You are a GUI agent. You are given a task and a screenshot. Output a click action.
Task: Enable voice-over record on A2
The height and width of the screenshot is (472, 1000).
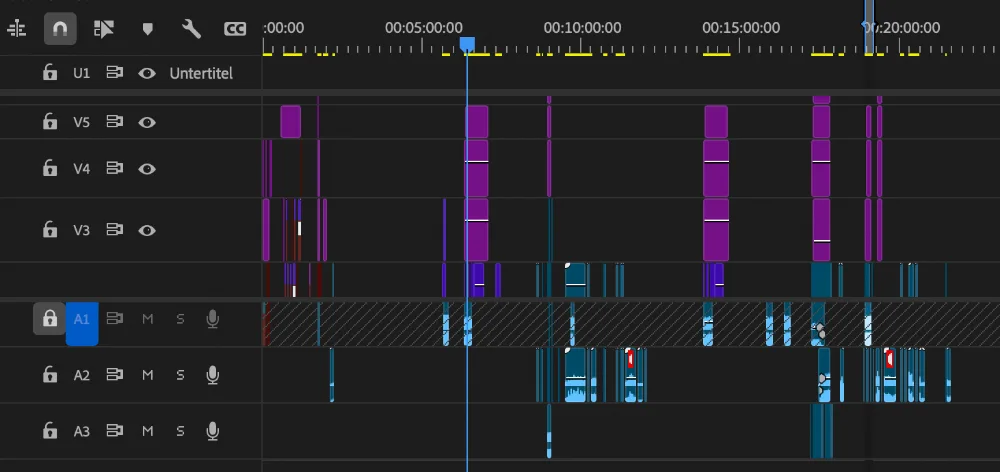click(213, 375)
